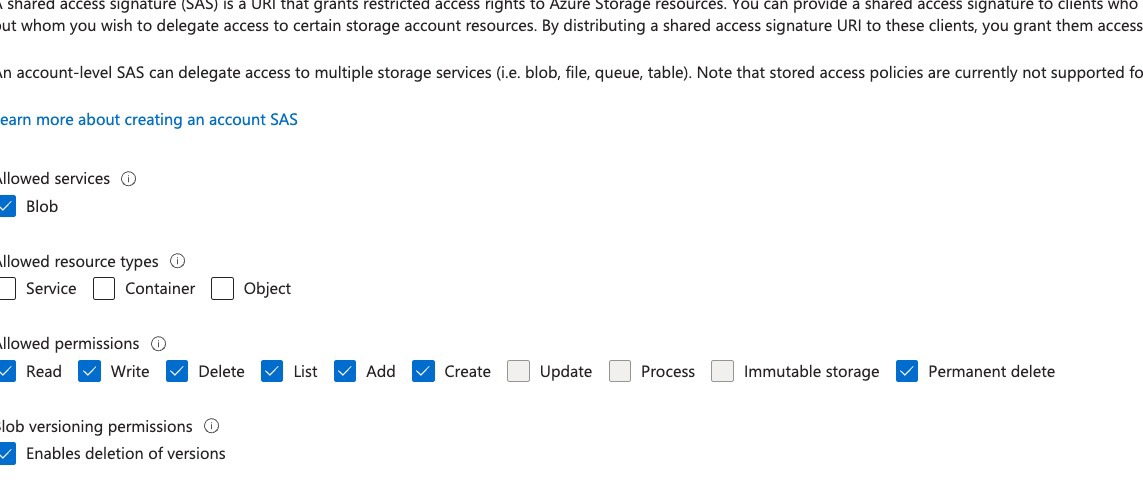This screenshot has height=485, width=1143.
Task: Disable the Write permission checkbox
Action: click(90, 371)
